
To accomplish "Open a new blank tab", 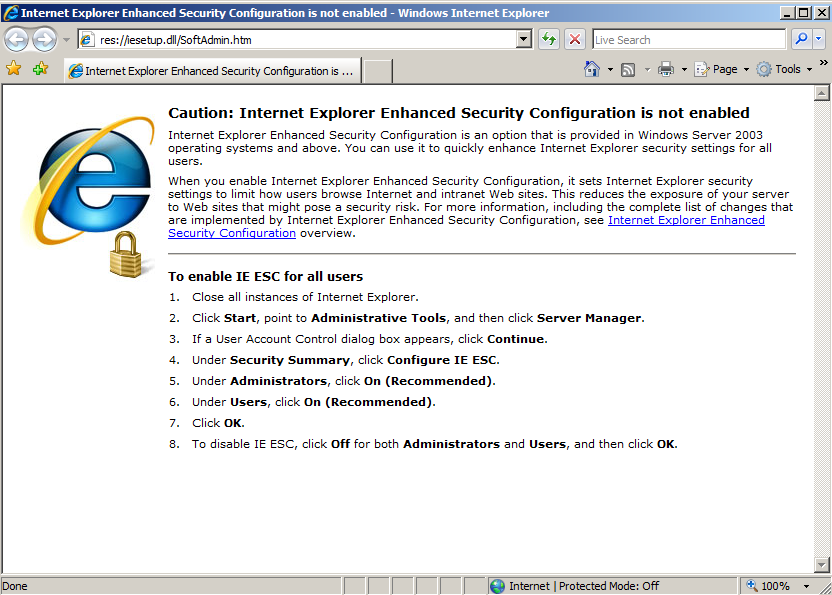I will coord(377,71).
